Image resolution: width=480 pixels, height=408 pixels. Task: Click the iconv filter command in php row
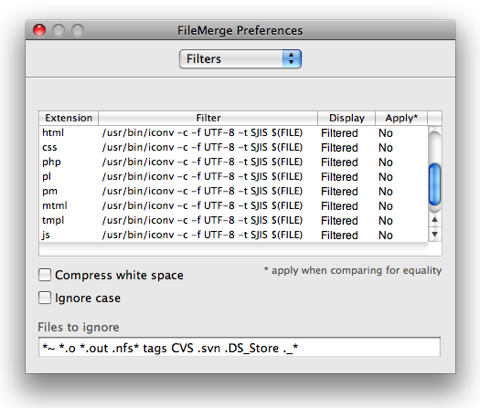(x=202, y=162)
